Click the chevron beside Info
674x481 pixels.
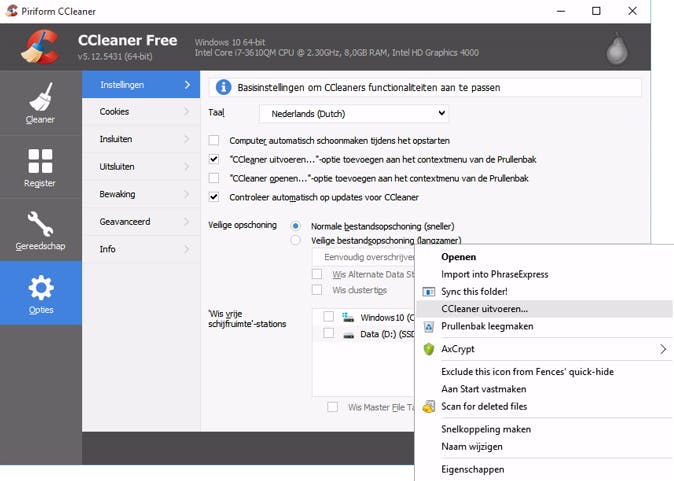[x=187, y=249]
